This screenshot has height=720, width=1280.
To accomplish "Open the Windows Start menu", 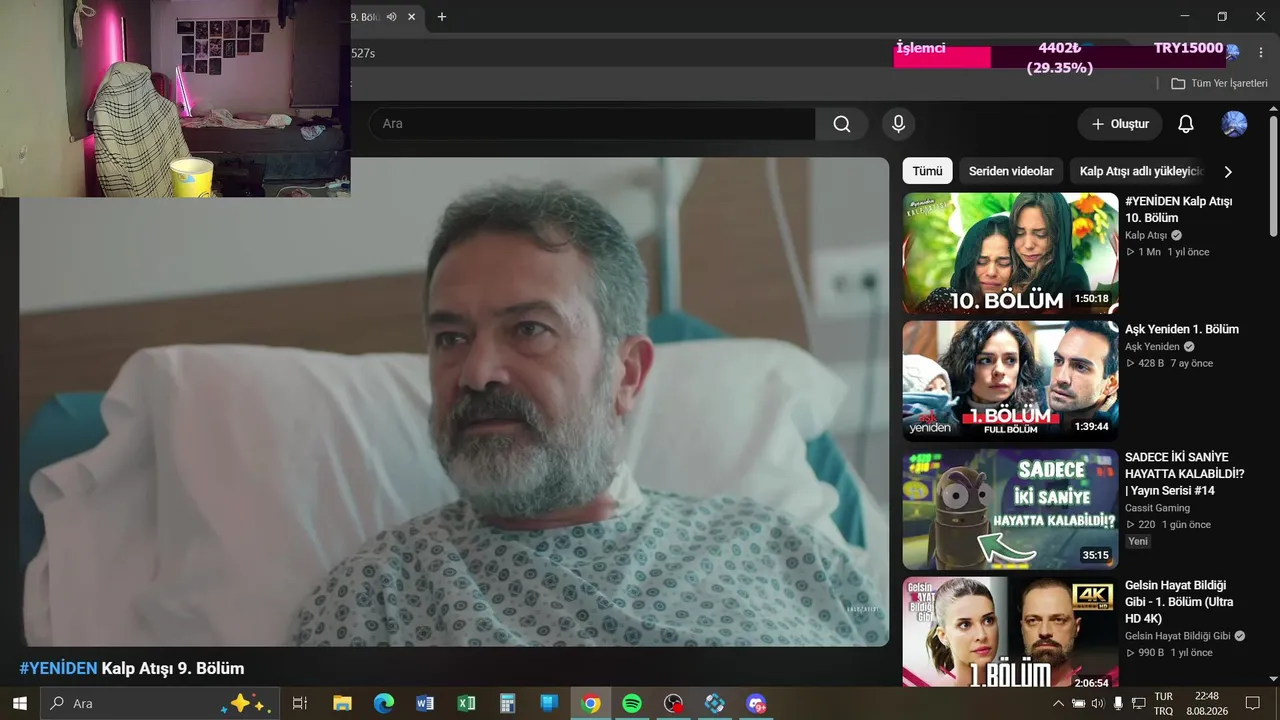I will tap(20, 703).
